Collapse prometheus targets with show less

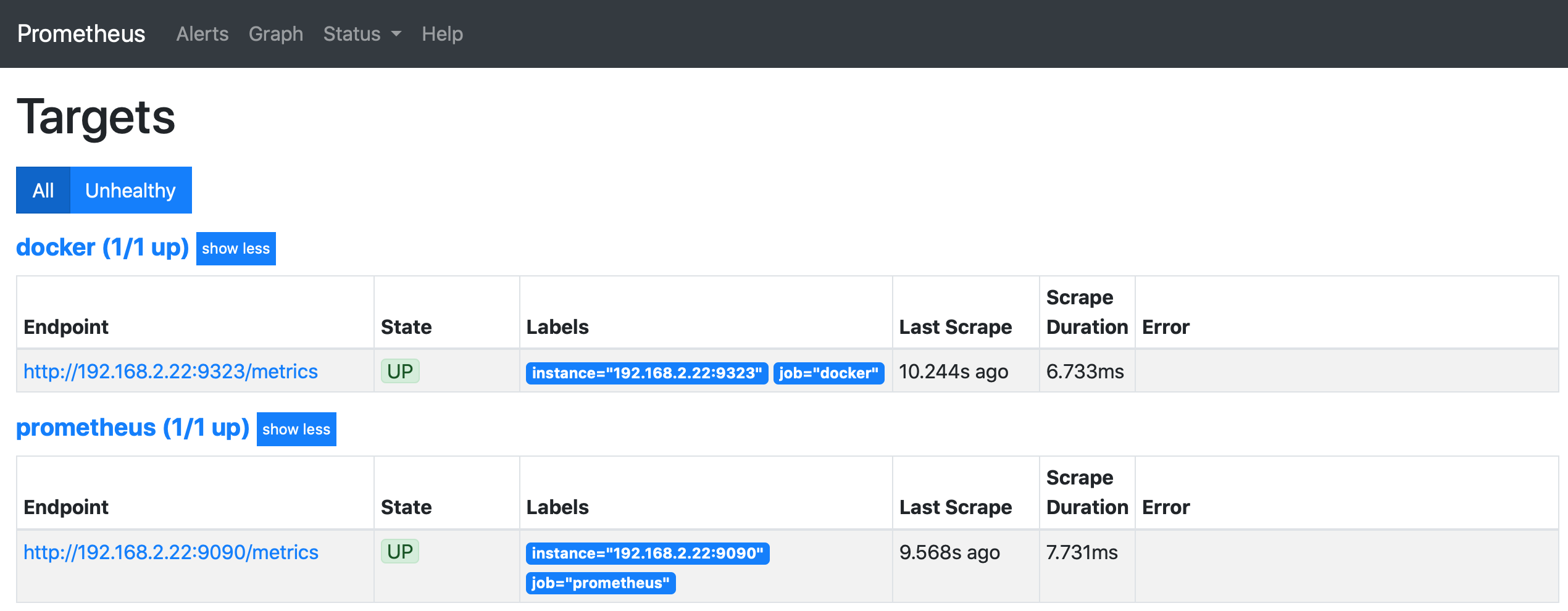(296, 429)
